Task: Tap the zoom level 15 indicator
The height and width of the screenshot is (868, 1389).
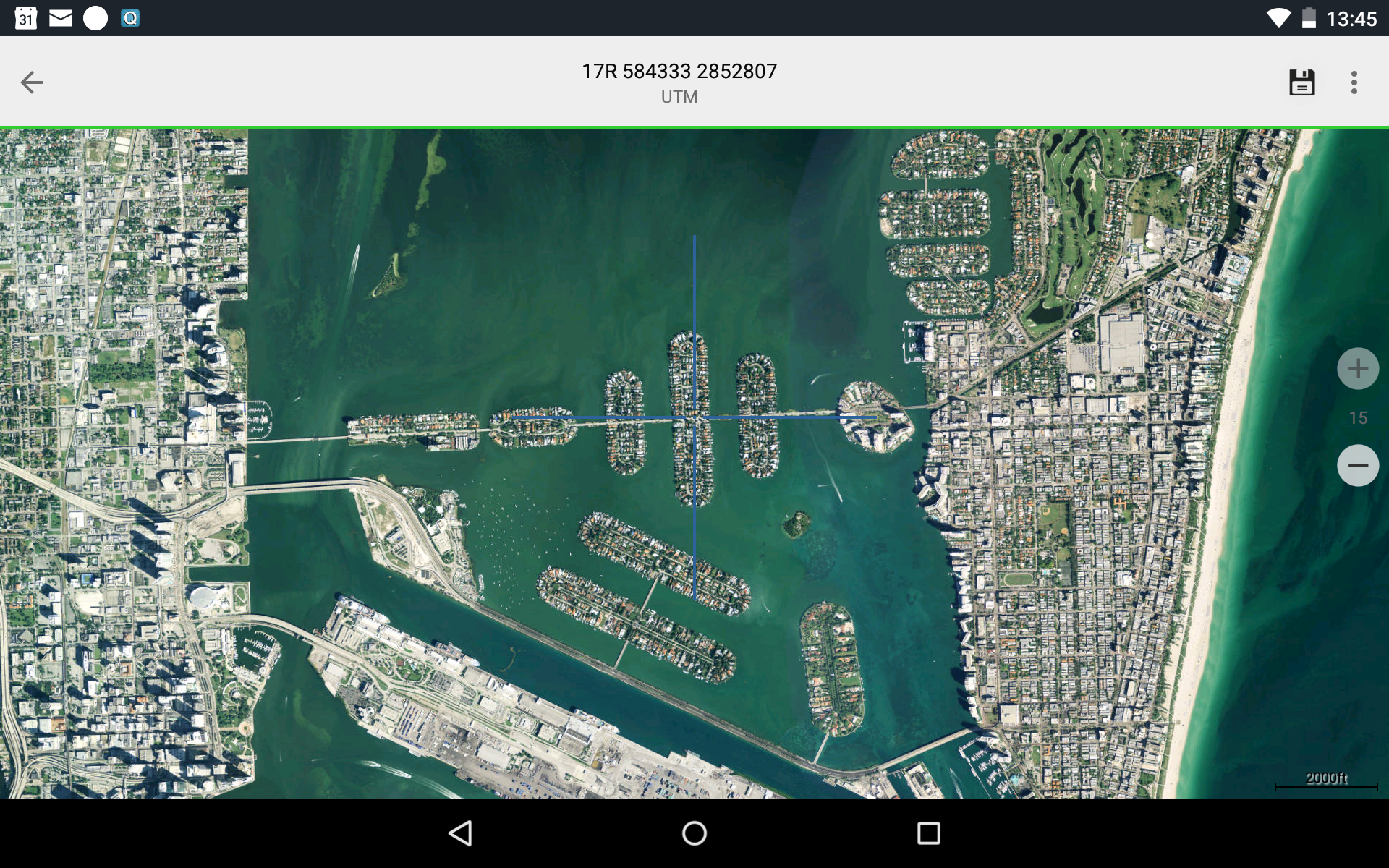Action: pos(1358,418)
